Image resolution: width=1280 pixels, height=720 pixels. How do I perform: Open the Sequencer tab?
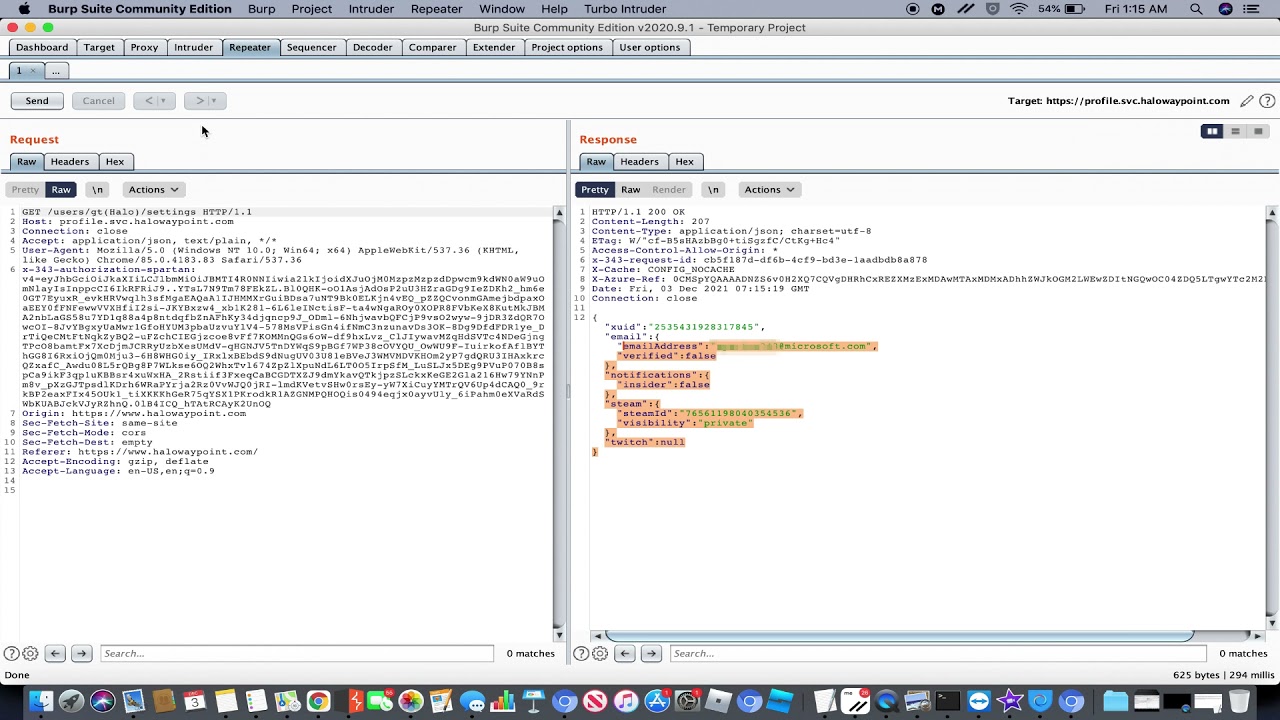tap(311, 48)
